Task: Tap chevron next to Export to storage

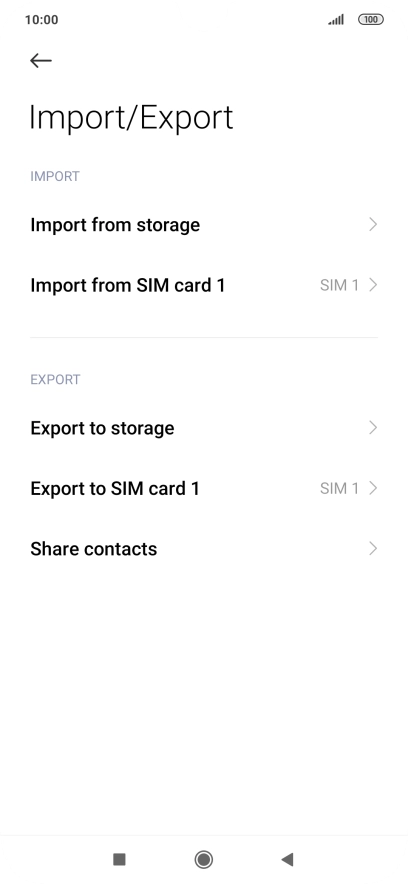Action: (x=372, y=428)
